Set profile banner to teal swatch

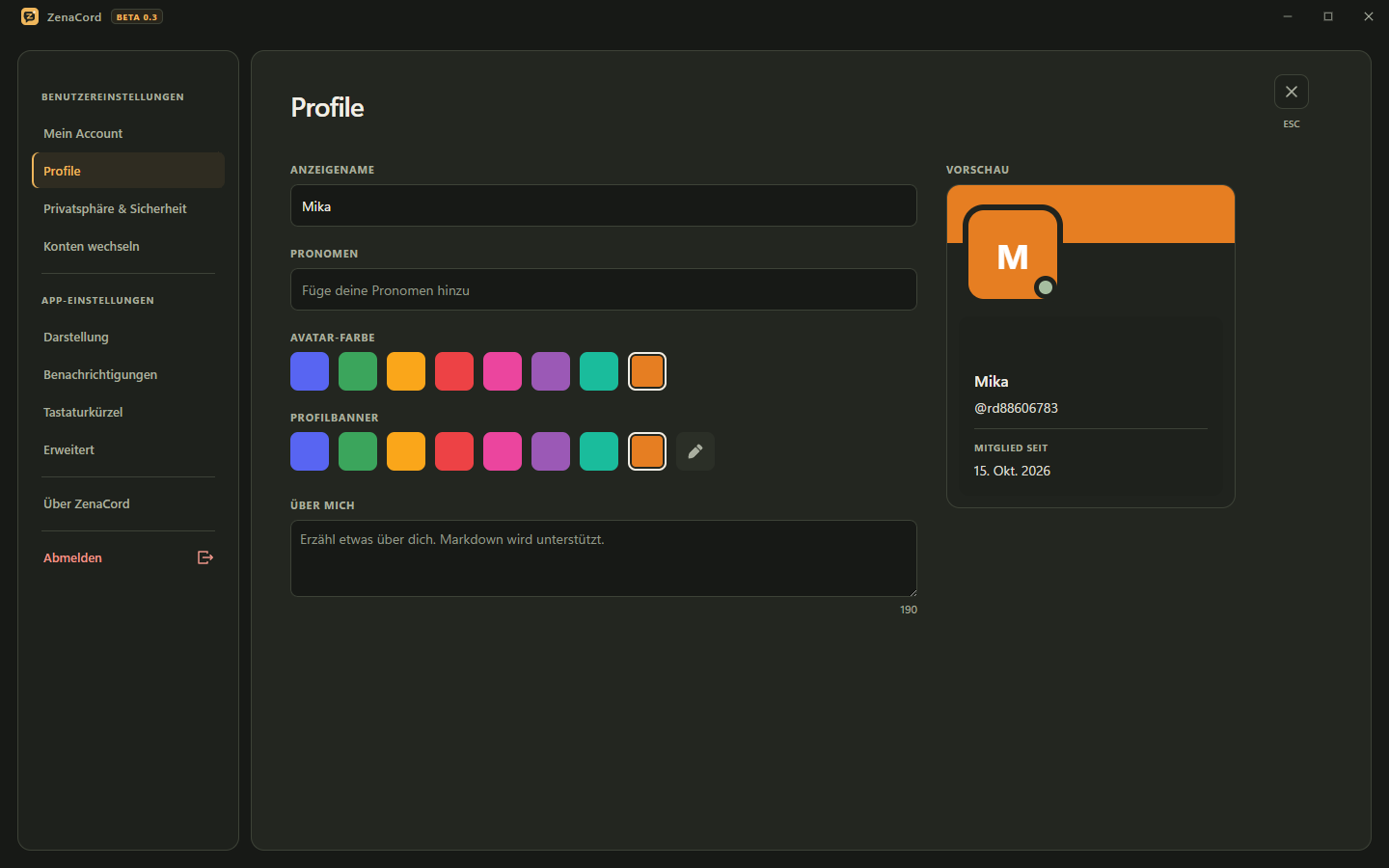(599, 451)
